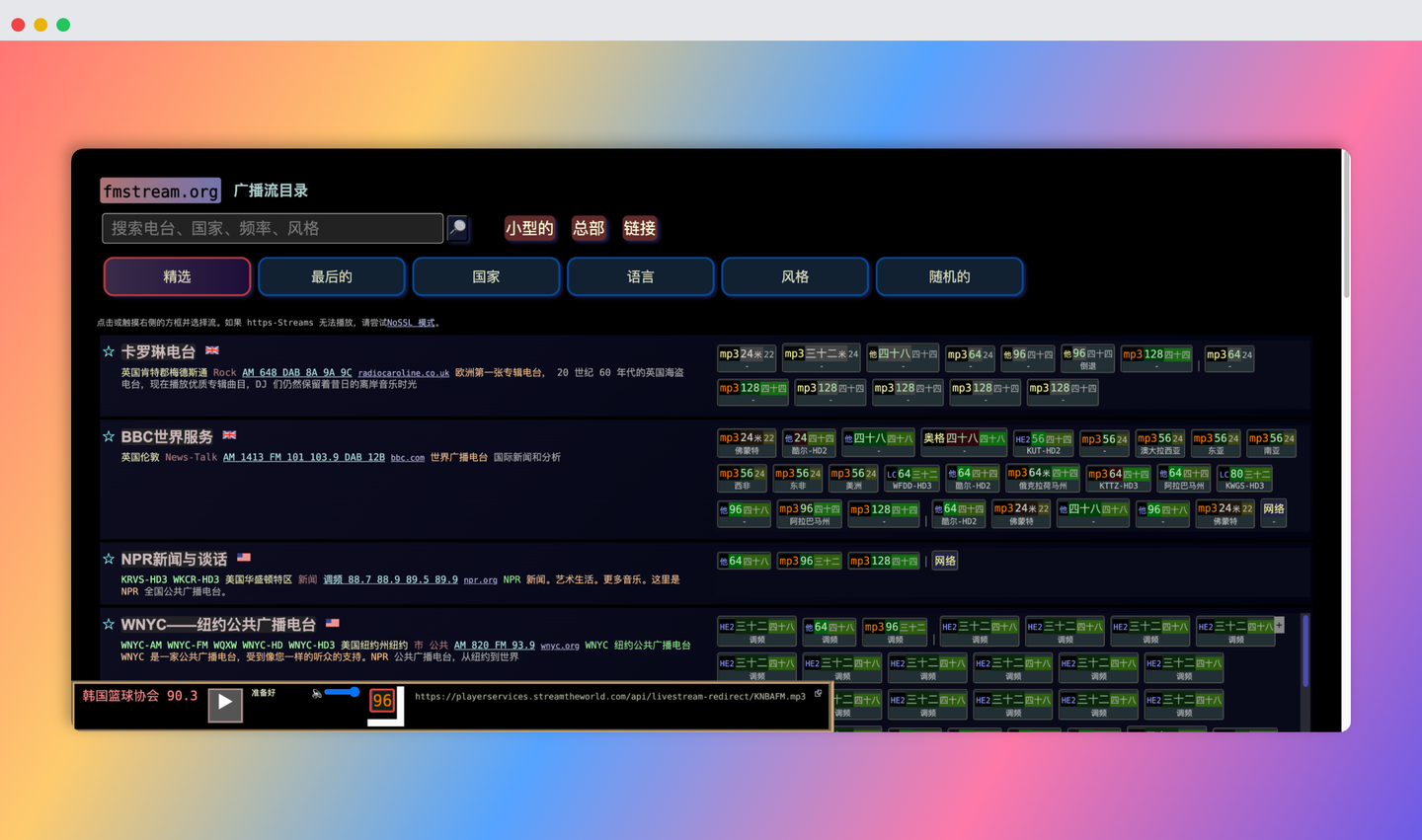Click the UK flag beside BBC世界服务
Screen dimensions: 1422x840
[228, 434]
